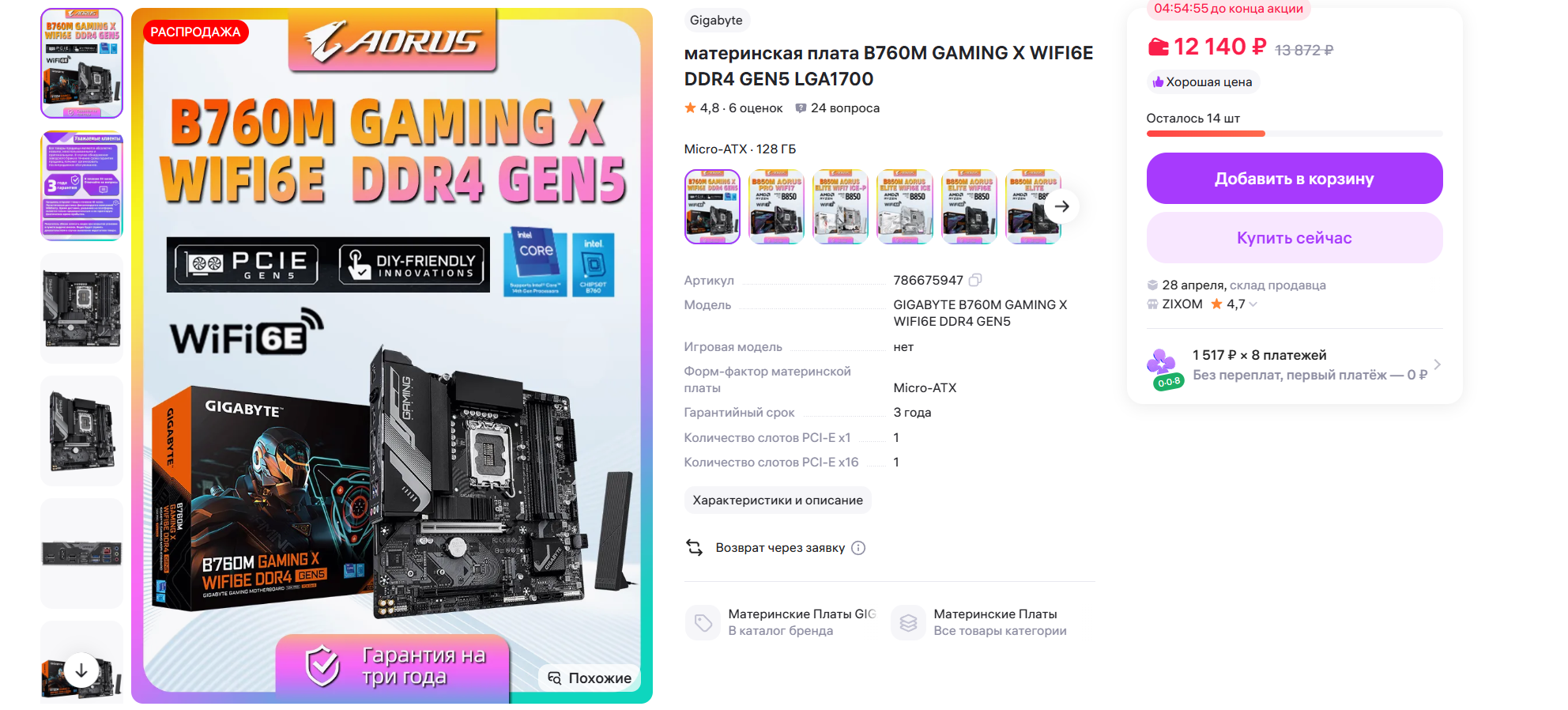
Task: Expand ZIXOM seller rating chevron
Action: [1253, 304]
